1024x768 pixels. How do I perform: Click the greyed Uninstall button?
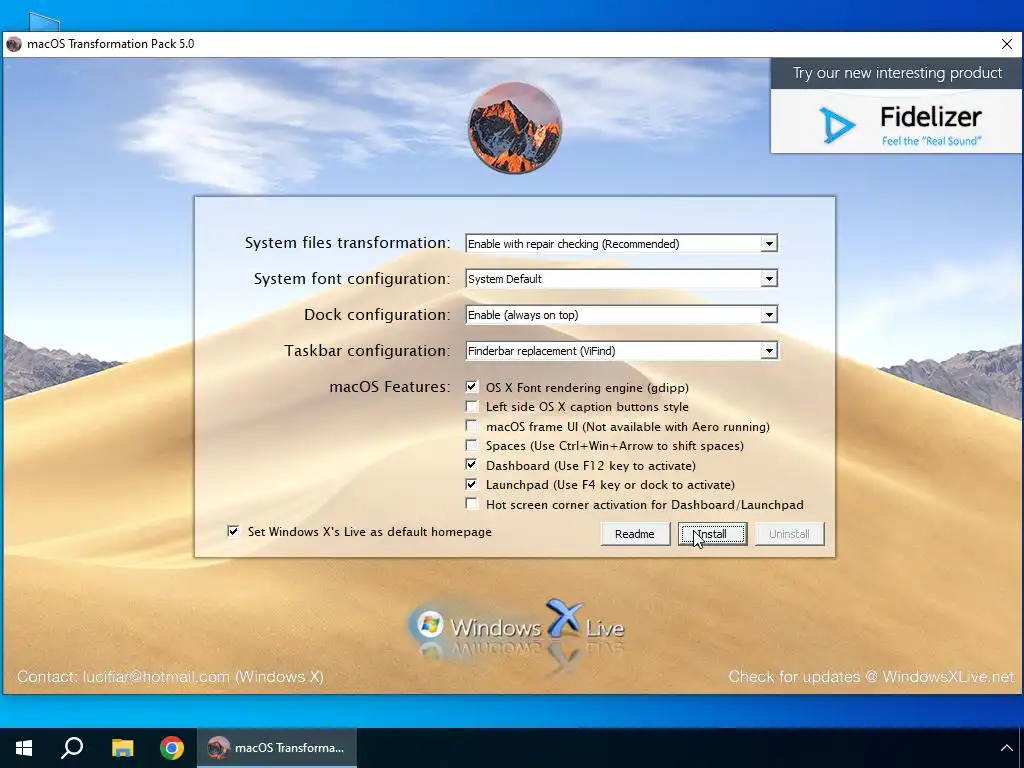789,534
